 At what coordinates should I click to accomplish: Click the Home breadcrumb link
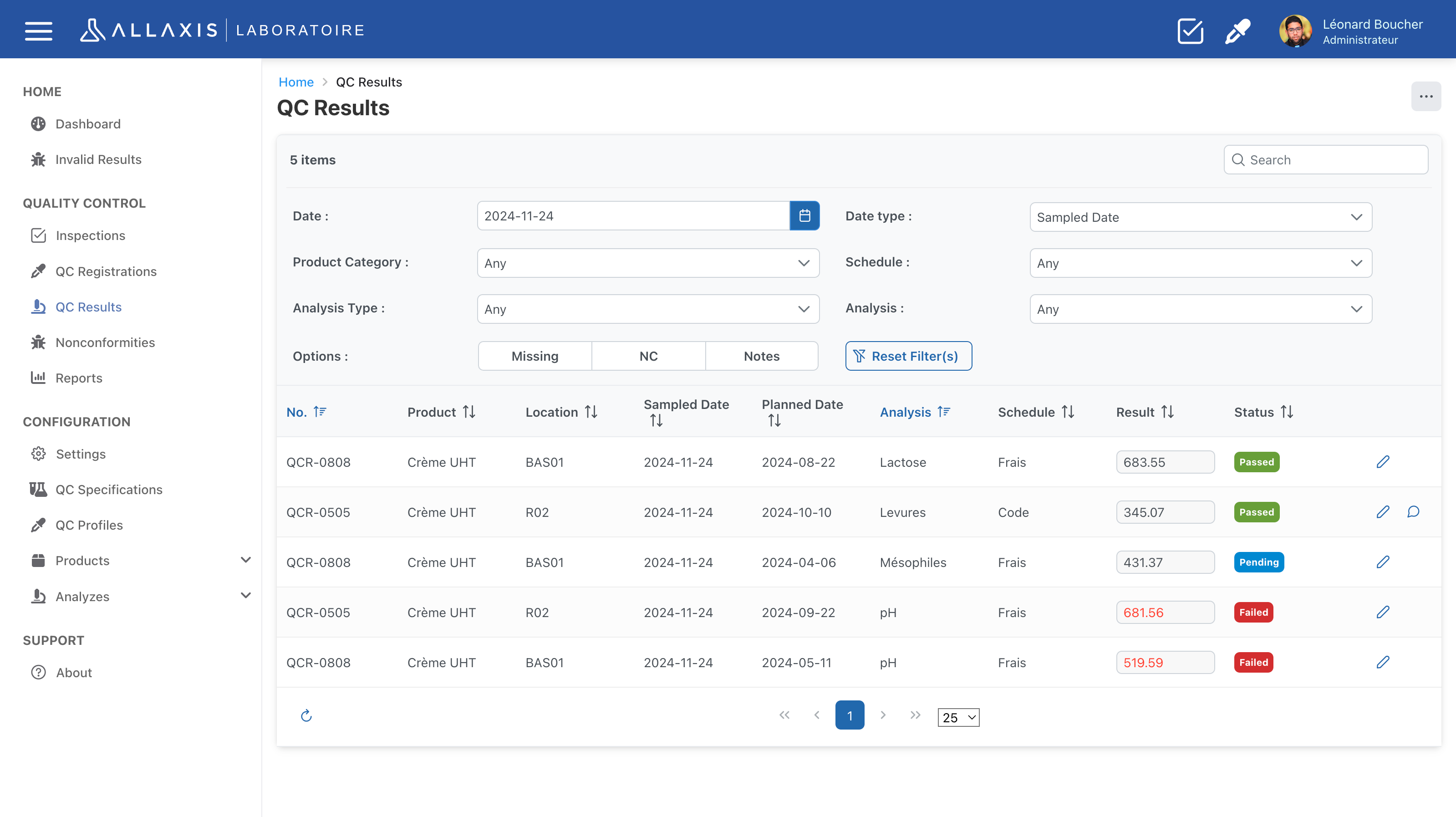tap(295, 82)
